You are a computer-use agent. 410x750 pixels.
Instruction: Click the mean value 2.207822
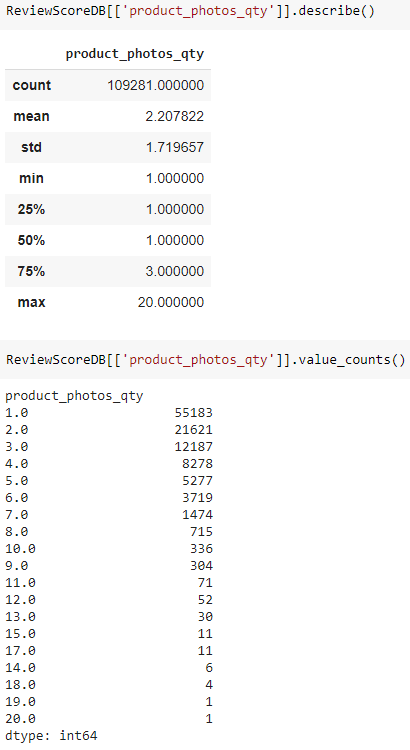coord(175,116)
